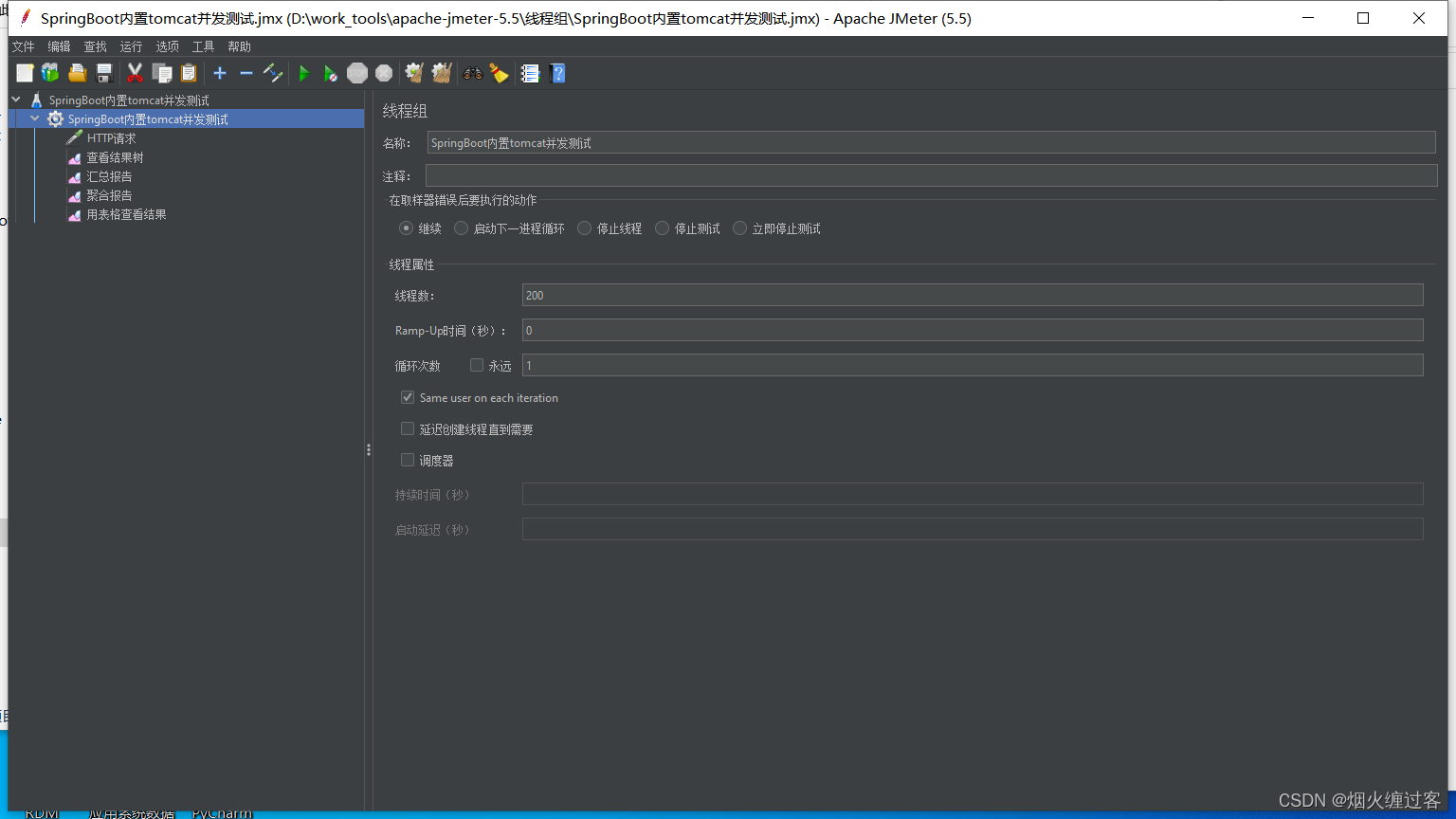The image size is (1456, 819).
Task: Select 启动下一进程循环 radio button
Action: pyautogui.click(x=462, y=228)
